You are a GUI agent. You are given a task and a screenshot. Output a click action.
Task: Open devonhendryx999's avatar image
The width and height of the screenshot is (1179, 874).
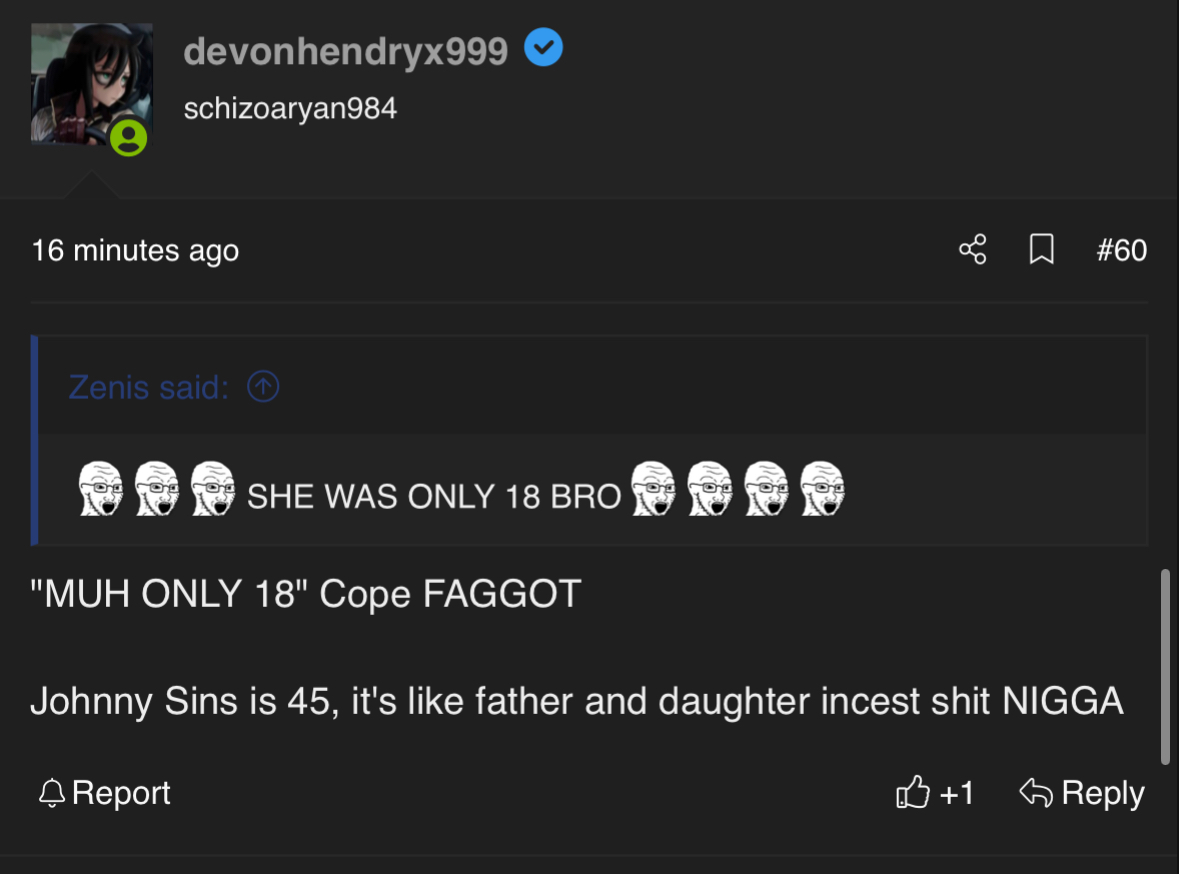(90, 85)
